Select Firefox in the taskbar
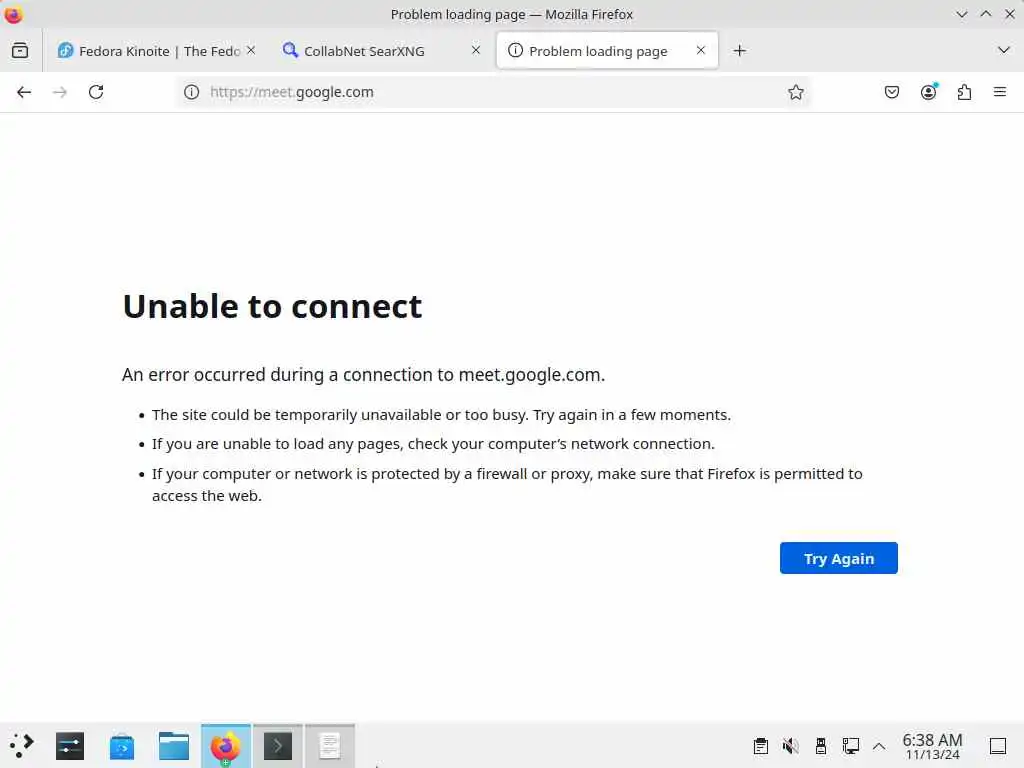 click(x=226, y=746)
